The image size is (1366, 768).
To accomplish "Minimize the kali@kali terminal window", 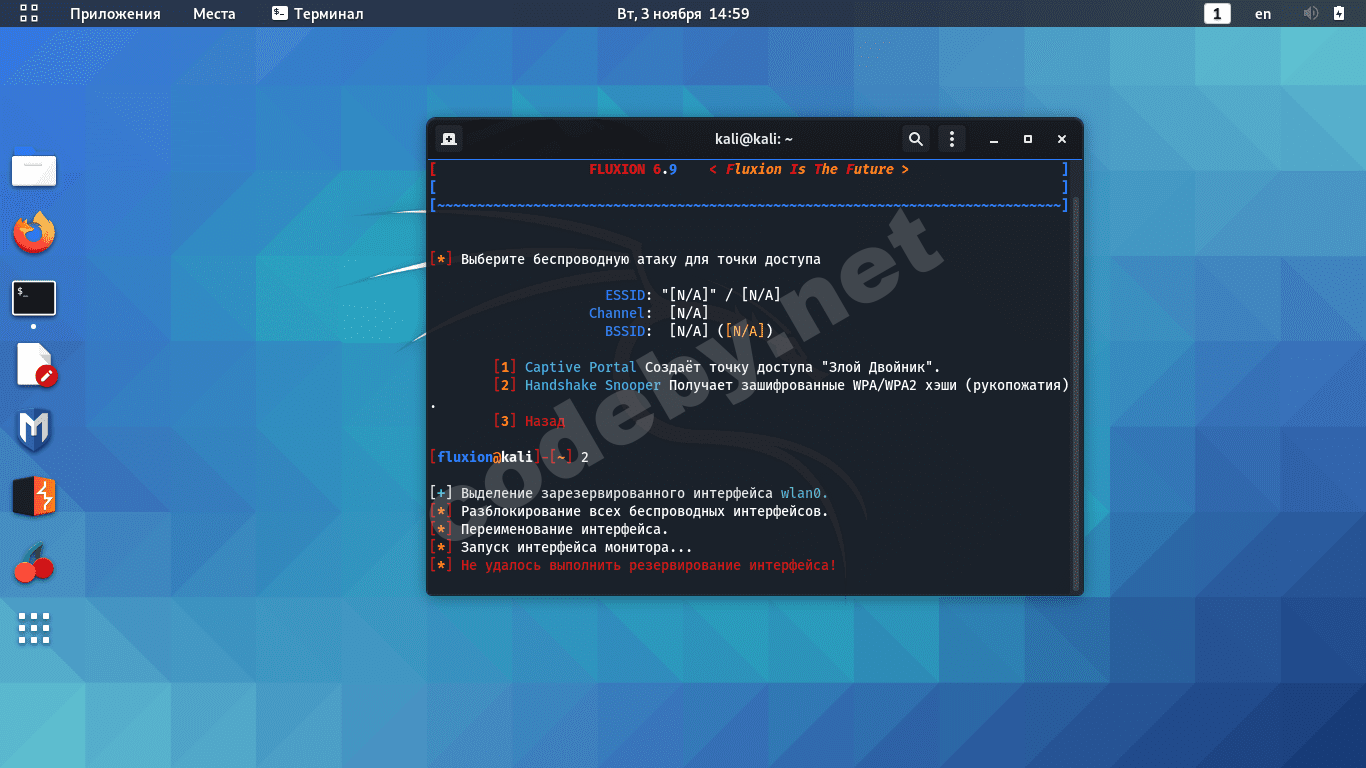I will (x=992, y=139).
